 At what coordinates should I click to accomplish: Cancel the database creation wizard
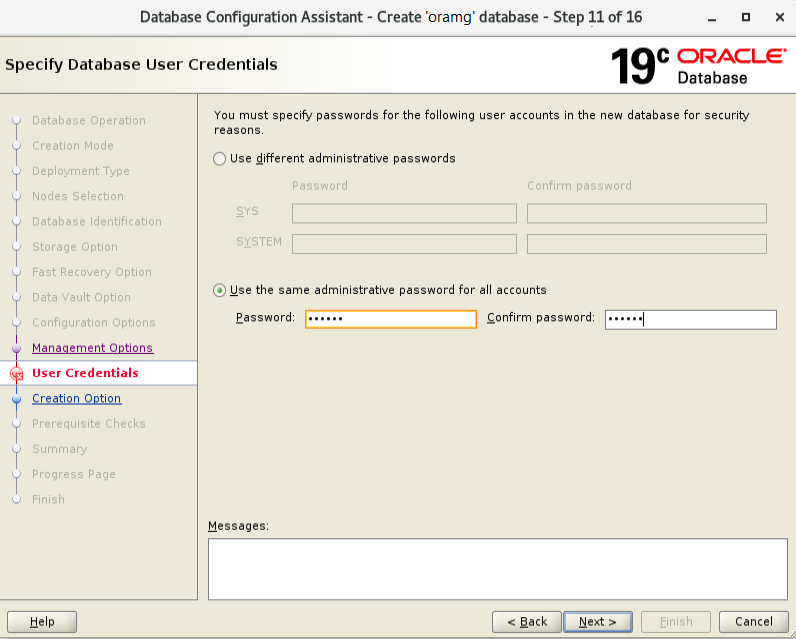753,622
